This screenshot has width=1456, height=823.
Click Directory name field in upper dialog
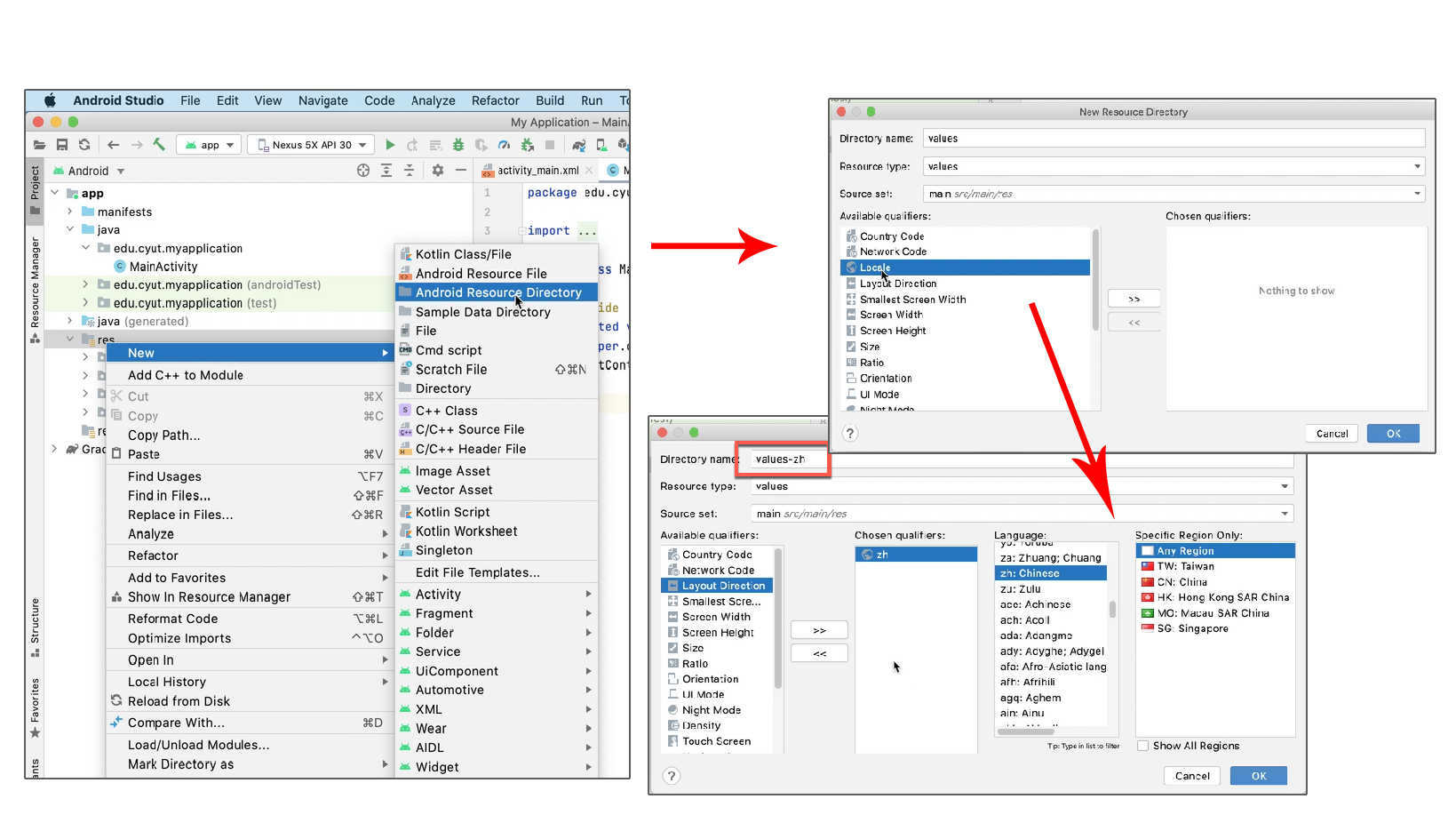click(x=1174, y=139)
